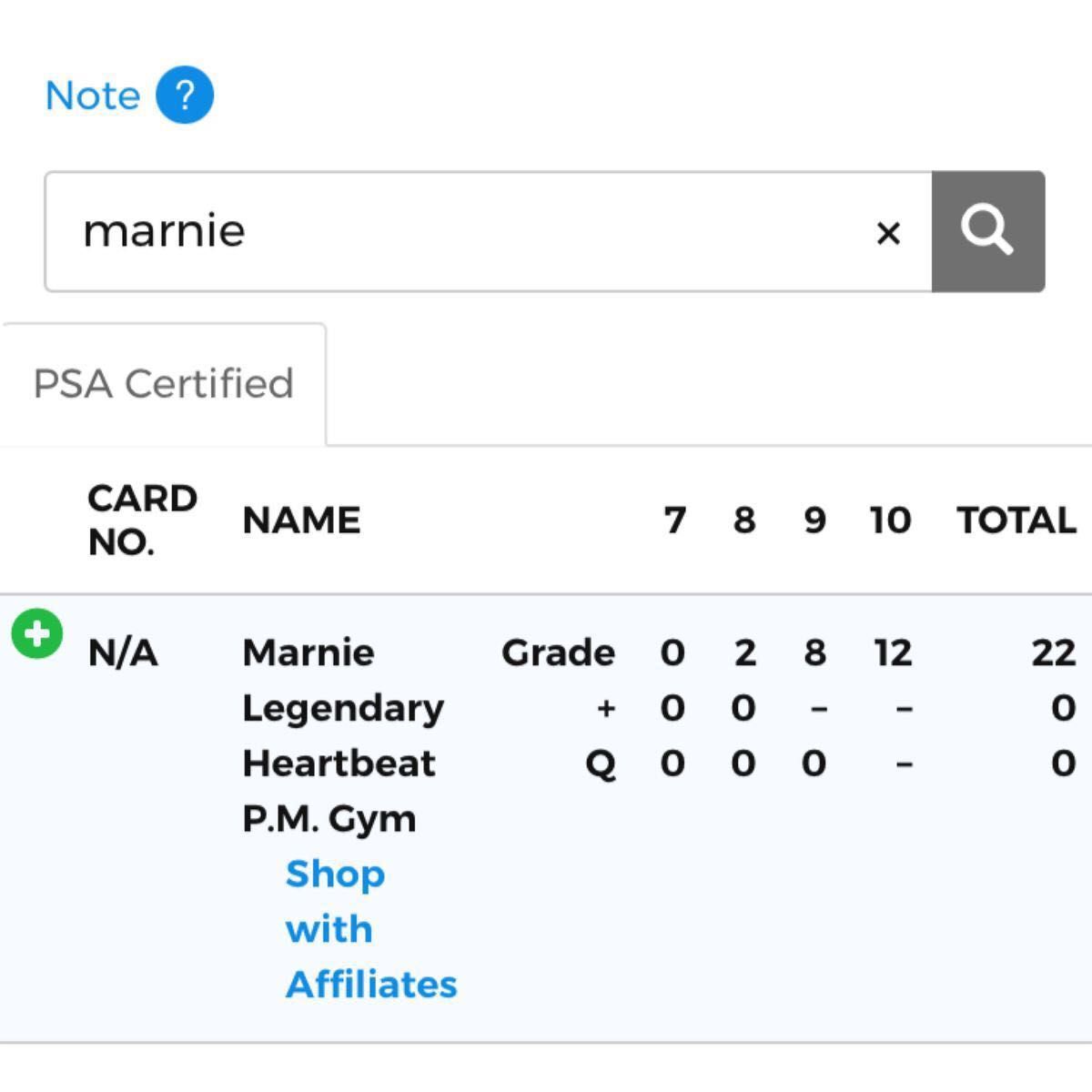
Task: Clear the search field with the X
Action: click(x=888, y=233)
